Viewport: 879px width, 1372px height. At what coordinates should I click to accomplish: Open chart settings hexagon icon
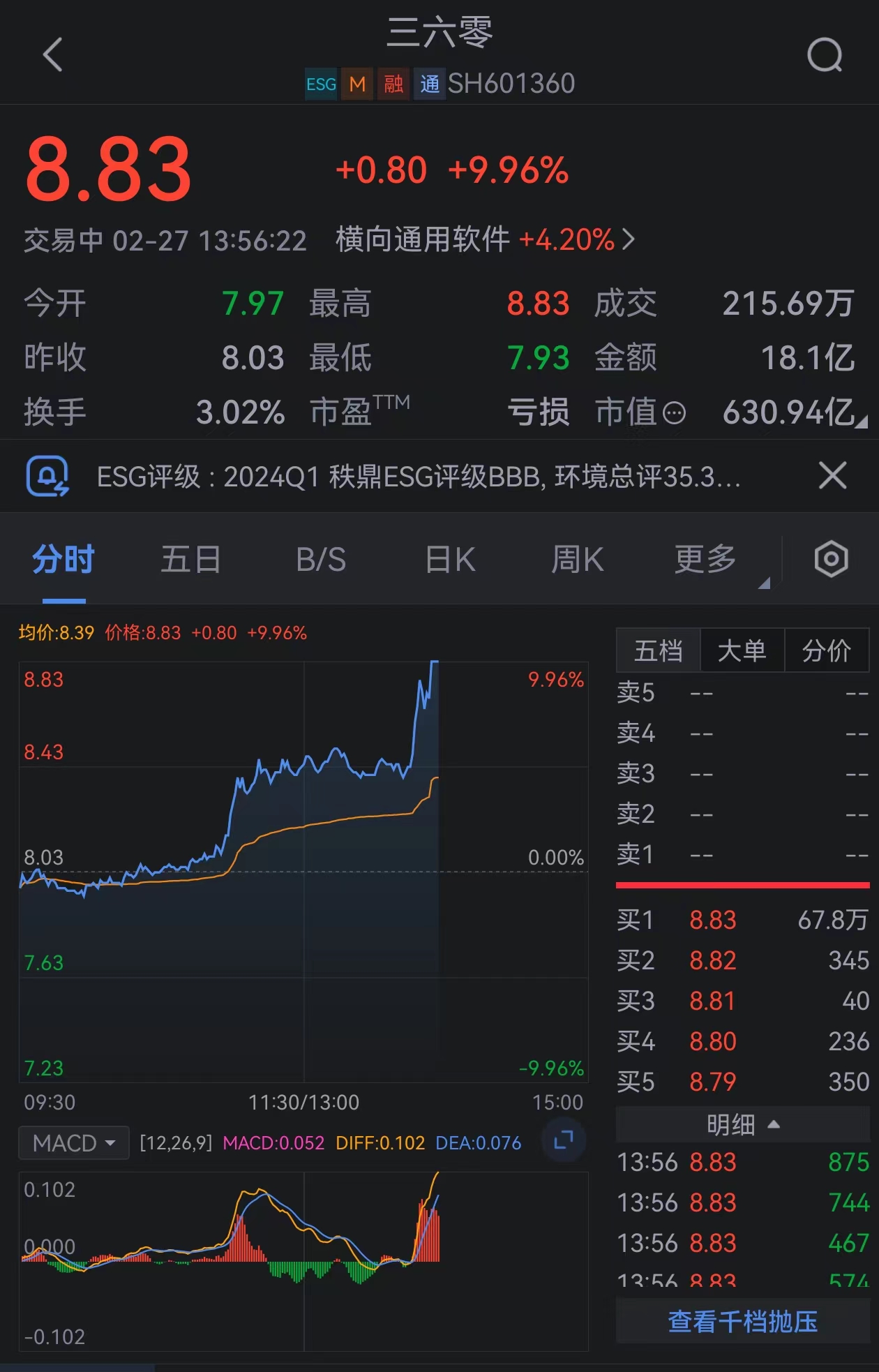tap(831, 559)
